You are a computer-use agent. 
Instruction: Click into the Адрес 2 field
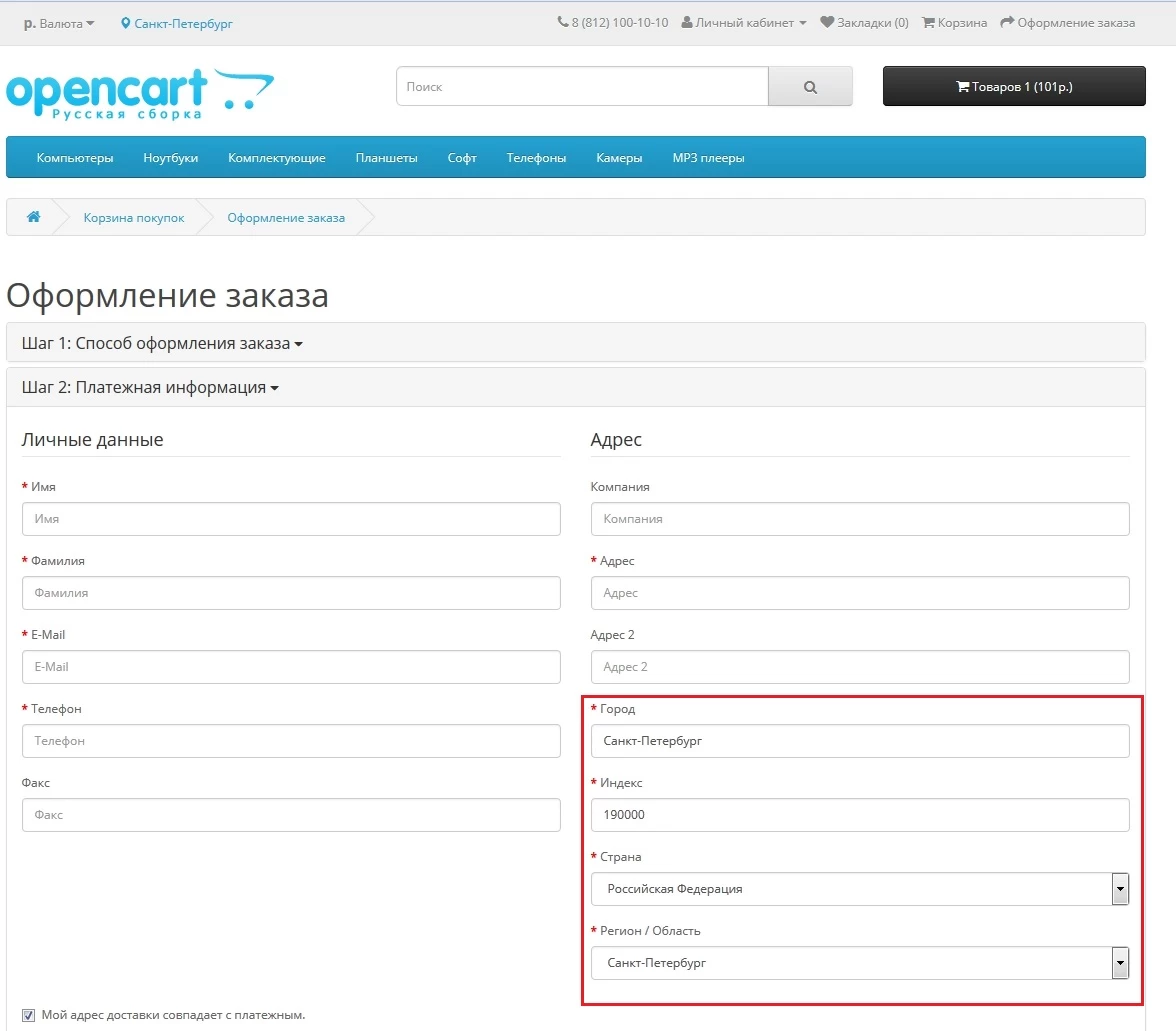[860, 667]
